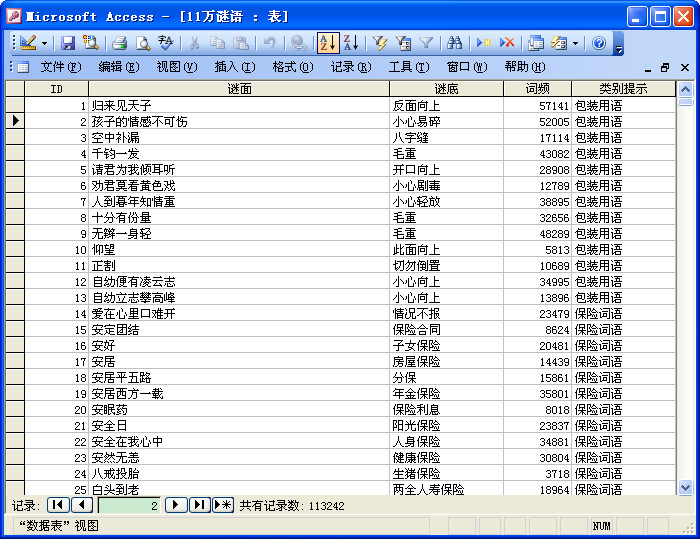Open the 窗口(W) menu
The width and height of the screenshot is (700, 539).
[467, 67]
